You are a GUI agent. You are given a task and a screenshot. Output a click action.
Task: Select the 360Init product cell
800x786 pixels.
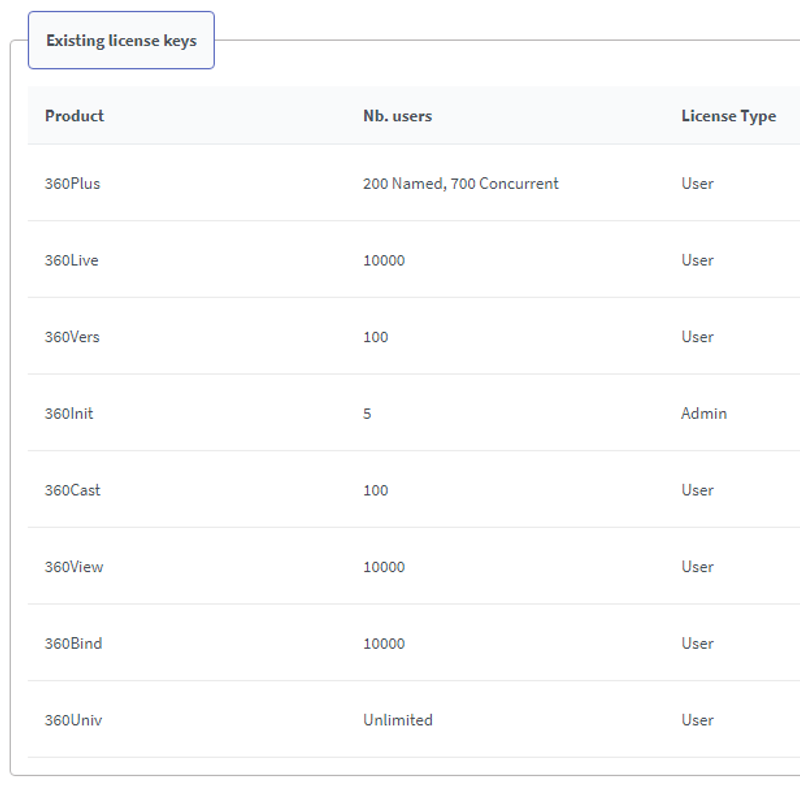69,413
